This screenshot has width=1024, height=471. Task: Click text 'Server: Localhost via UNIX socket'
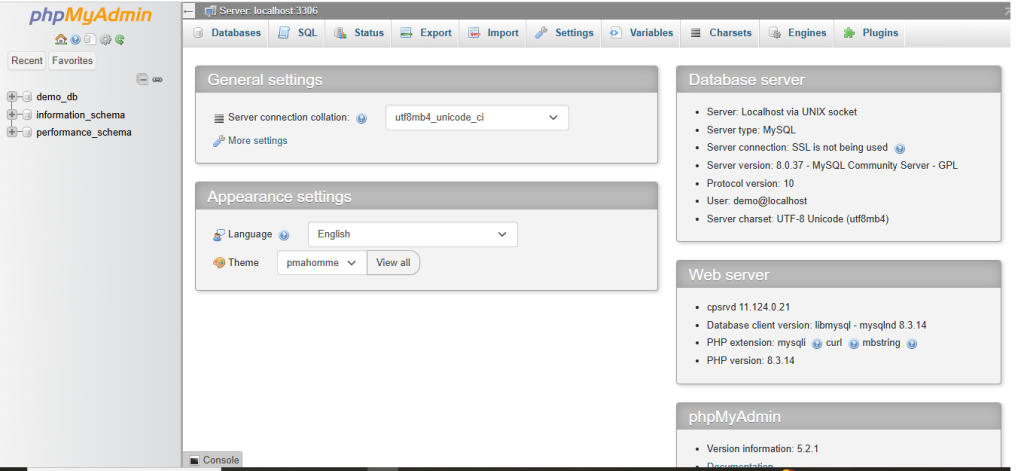tap(782, 112)
